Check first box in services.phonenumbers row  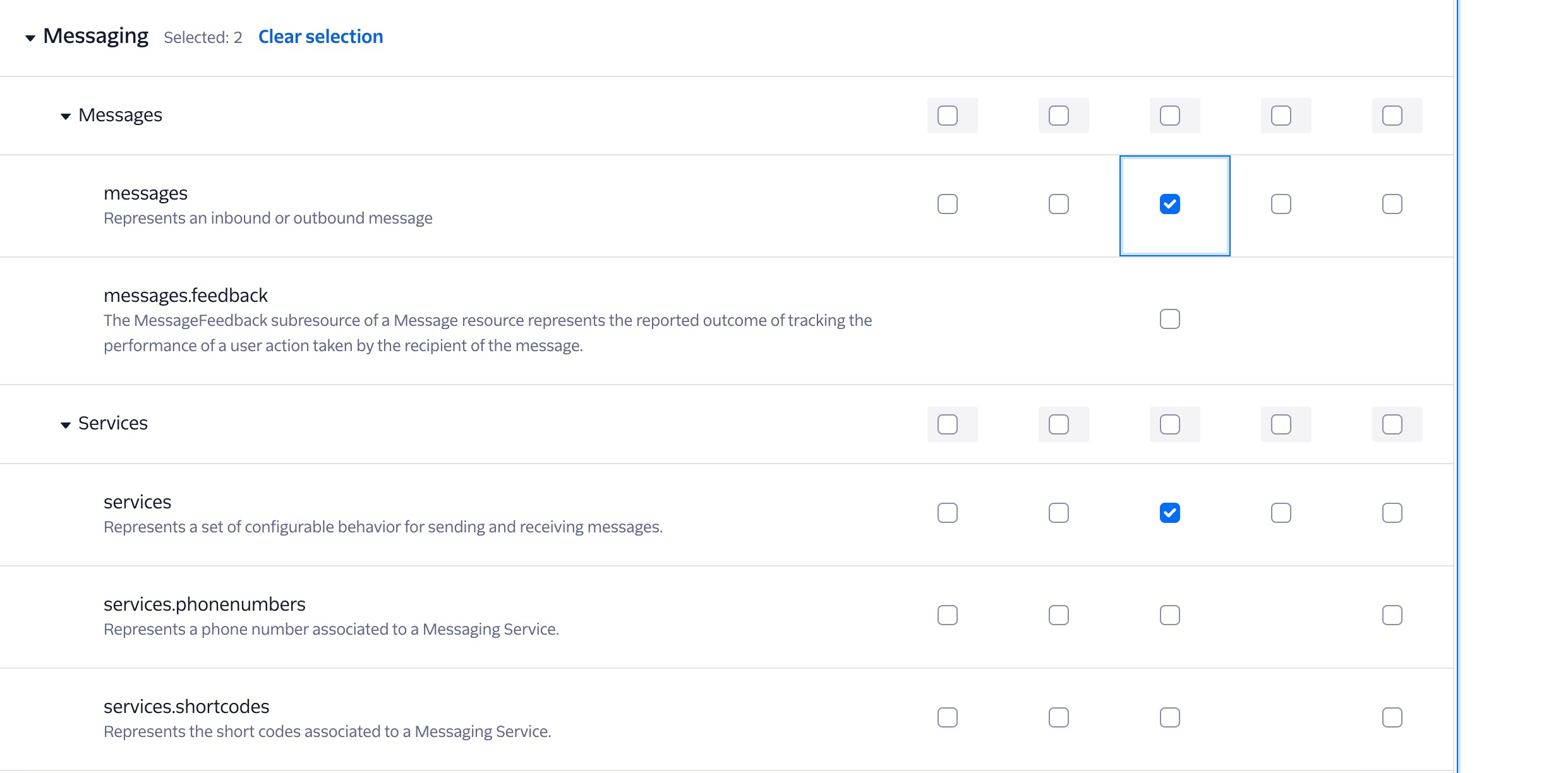[x=947, y=615]
